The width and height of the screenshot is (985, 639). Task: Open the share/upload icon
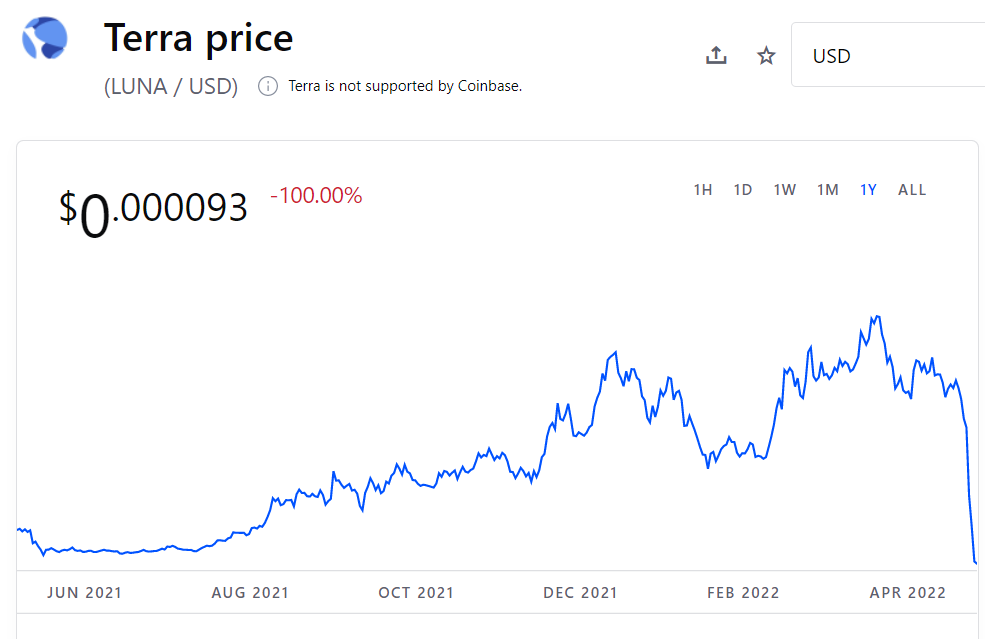coord(716,55)
